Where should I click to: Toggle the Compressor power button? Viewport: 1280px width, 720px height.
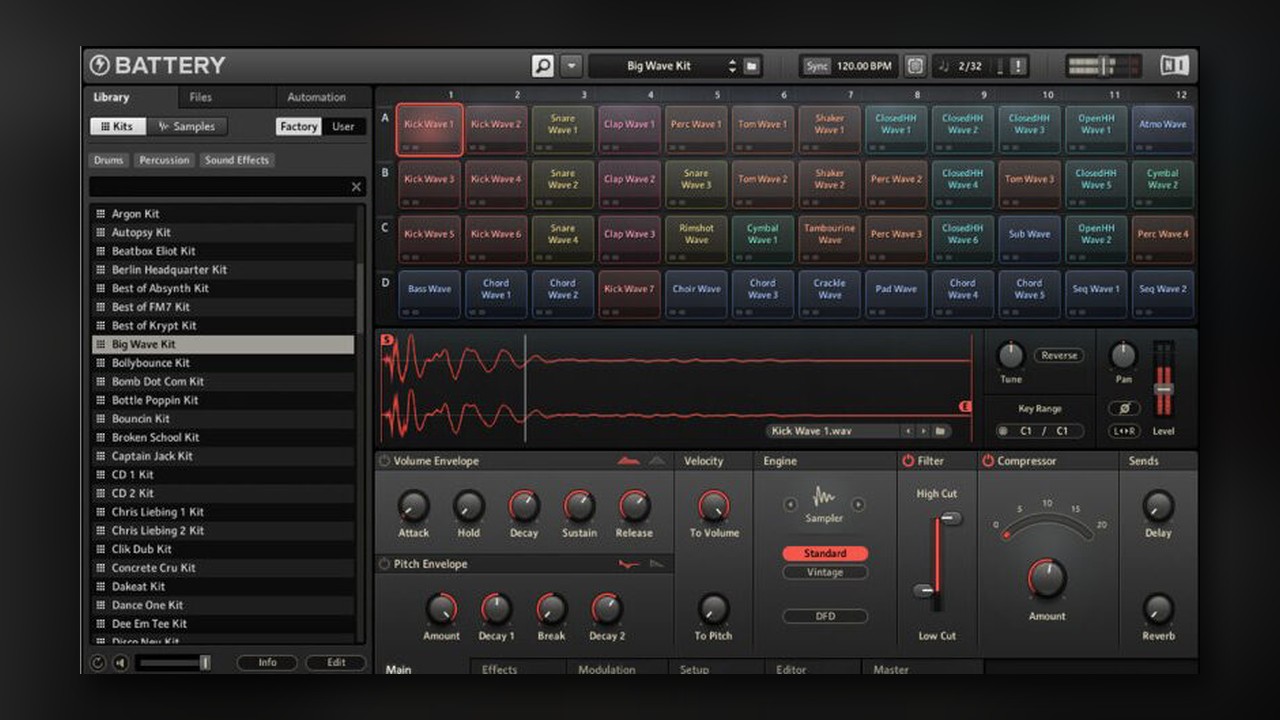pyautogui.click(x=988, y=461)
